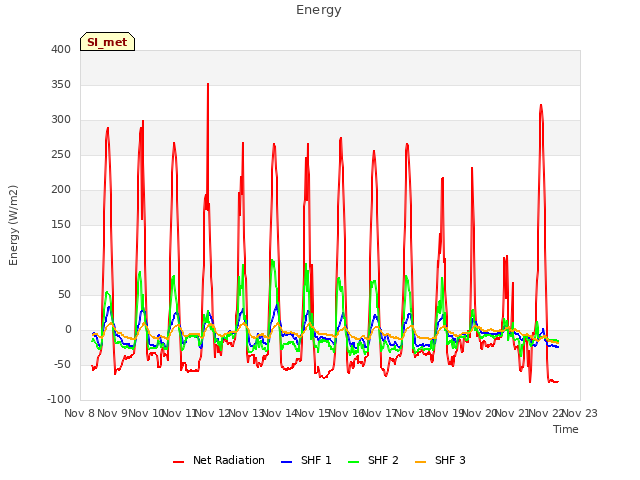The image size is (640, 480).
Task: Click the Energy (W/m2) y-axis label
Action: [13, 225]
